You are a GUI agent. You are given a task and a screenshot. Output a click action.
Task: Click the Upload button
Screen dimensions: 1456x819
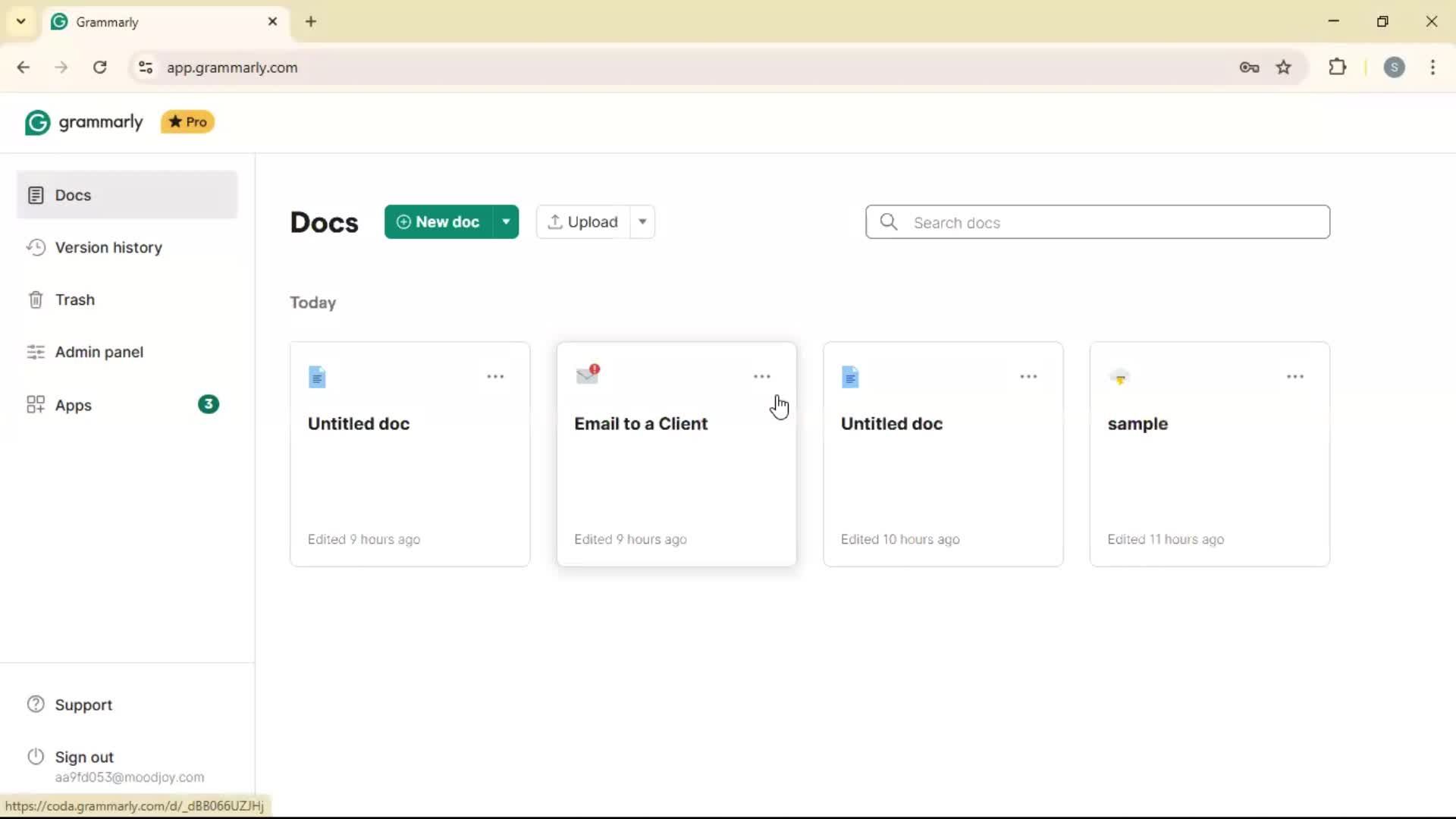[x=583, y=222]
